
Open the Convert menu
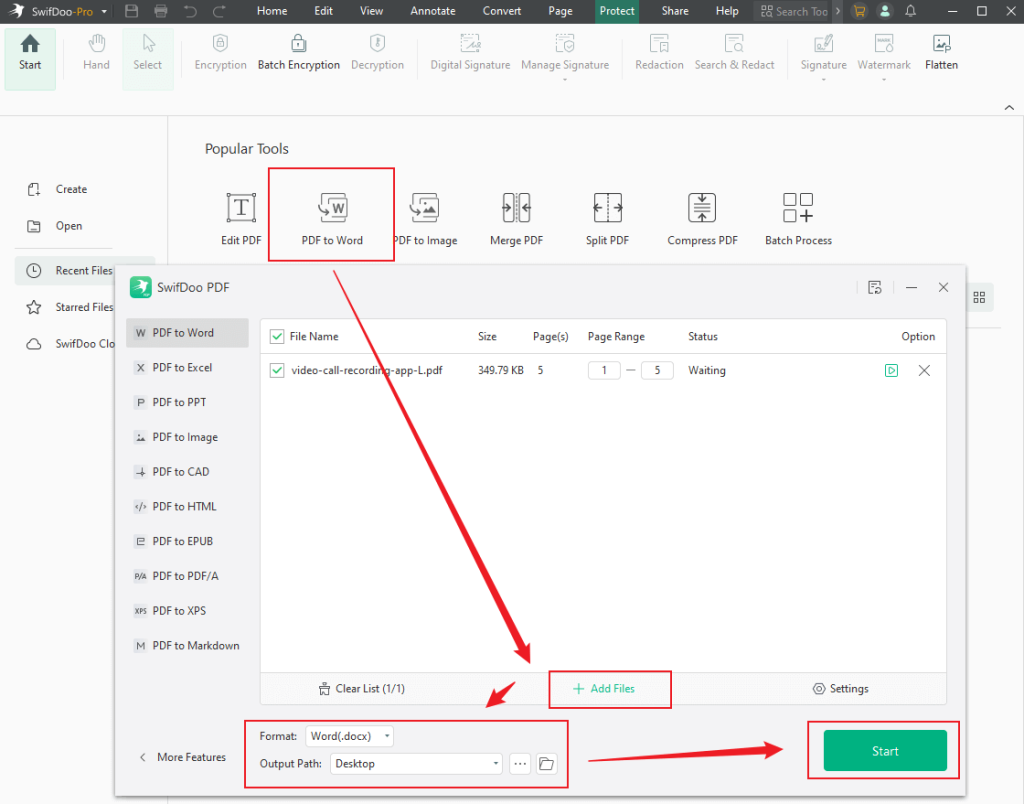pyautogui.click(x=501, y=11)
